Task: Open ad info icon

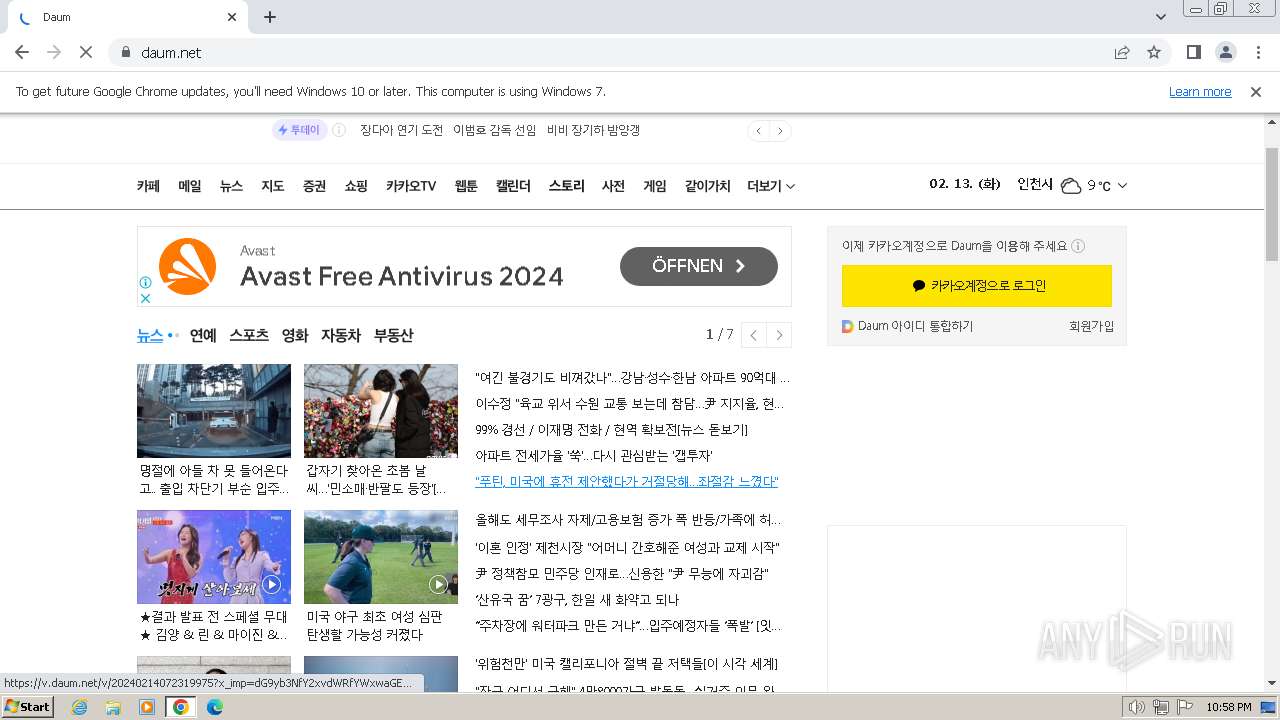Action: click(145, 283)
